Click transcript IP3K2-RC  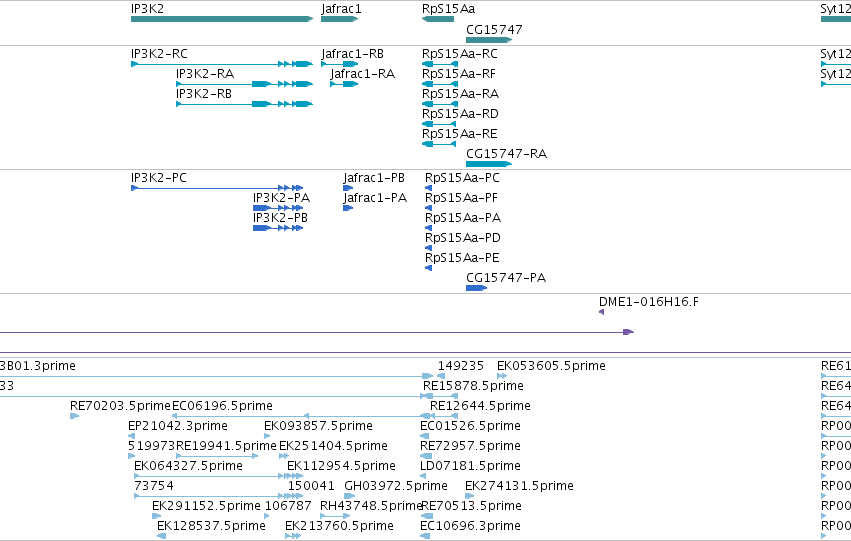222,64
